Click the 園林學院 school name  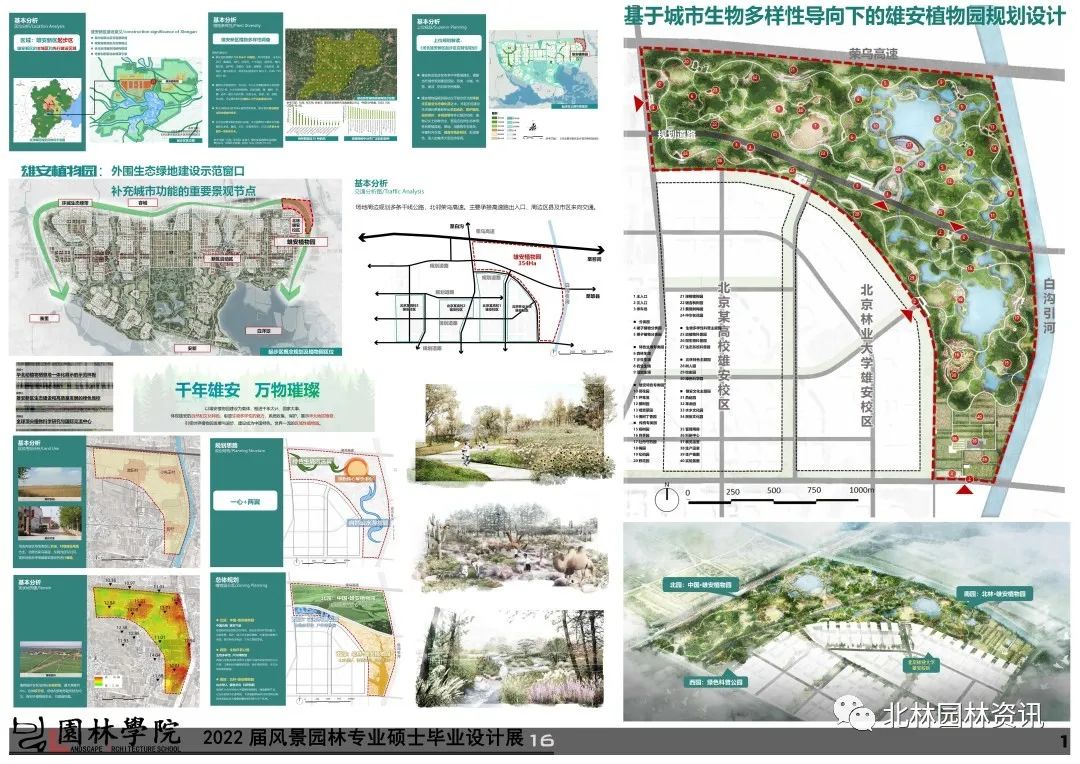(x=118, y=732)
